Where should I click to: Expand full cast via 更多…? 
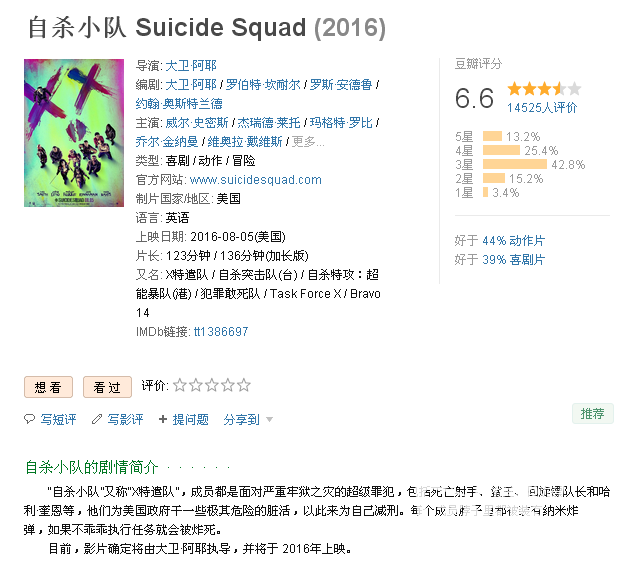click(x=308, y=142)
